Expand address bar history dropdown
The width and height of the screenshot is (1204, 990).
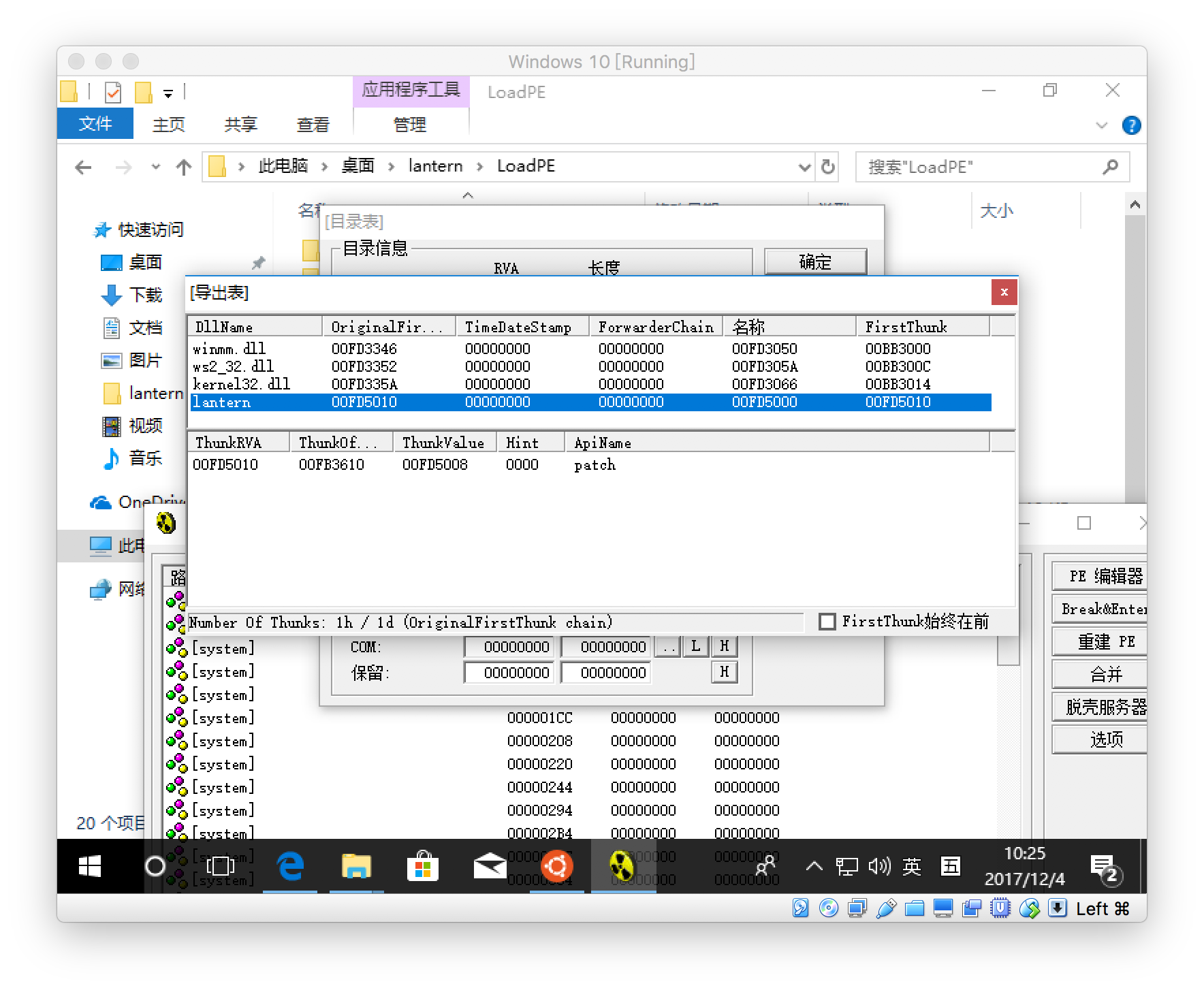[x=804, y=167]
